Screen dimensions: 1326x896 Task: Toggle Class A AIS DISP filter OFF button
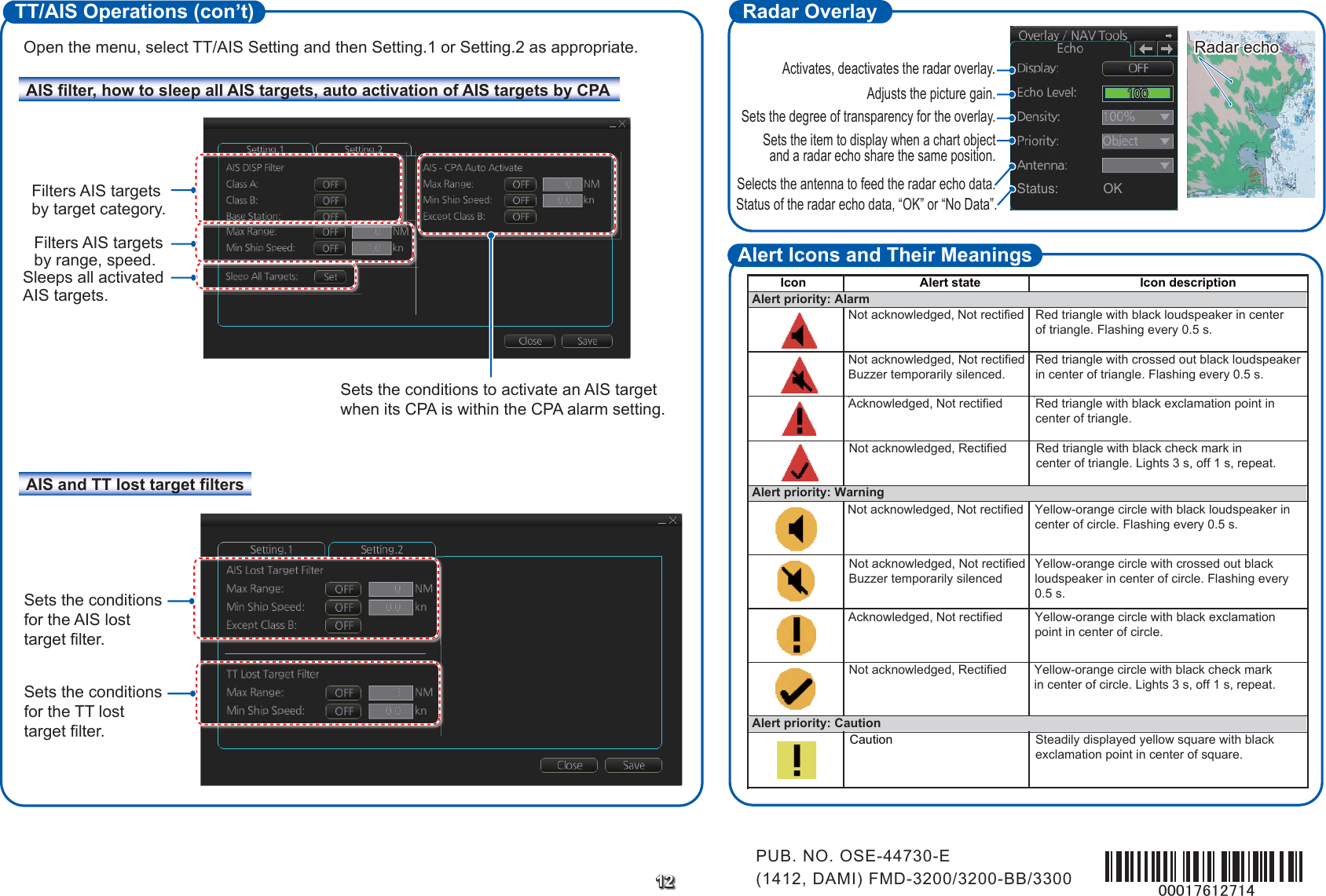point(330,185)
